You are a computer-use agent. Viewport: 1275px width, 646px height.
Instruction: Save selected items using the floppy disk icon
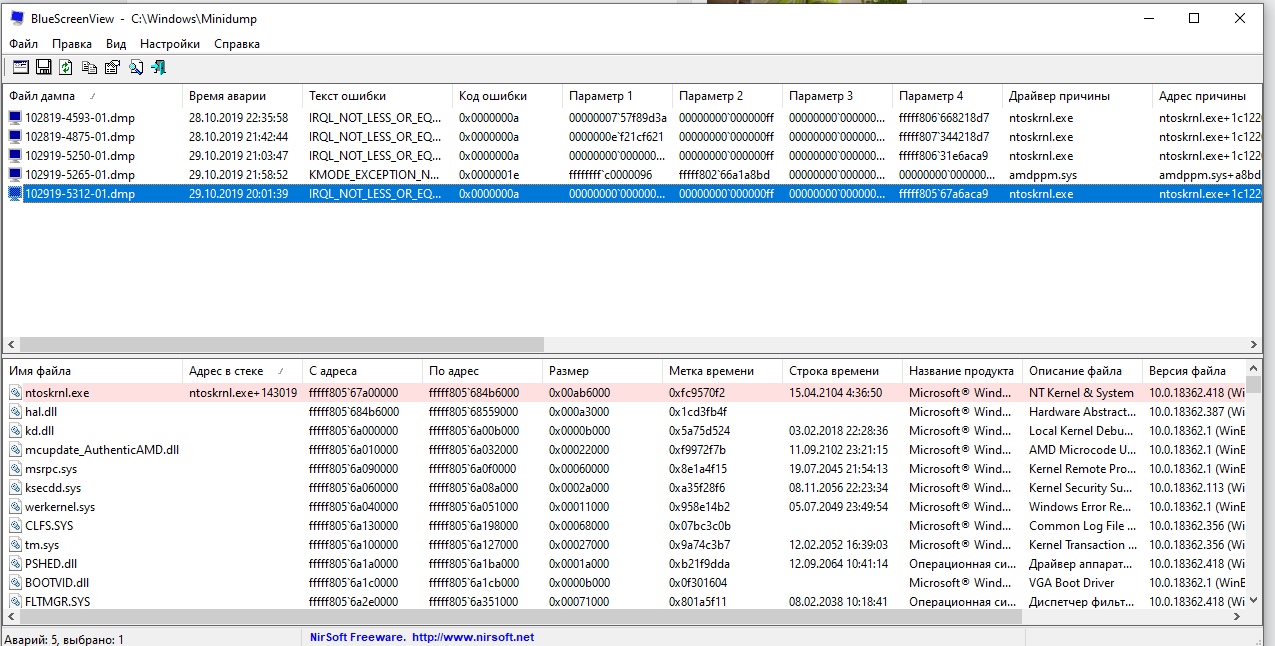coord(43,67)
